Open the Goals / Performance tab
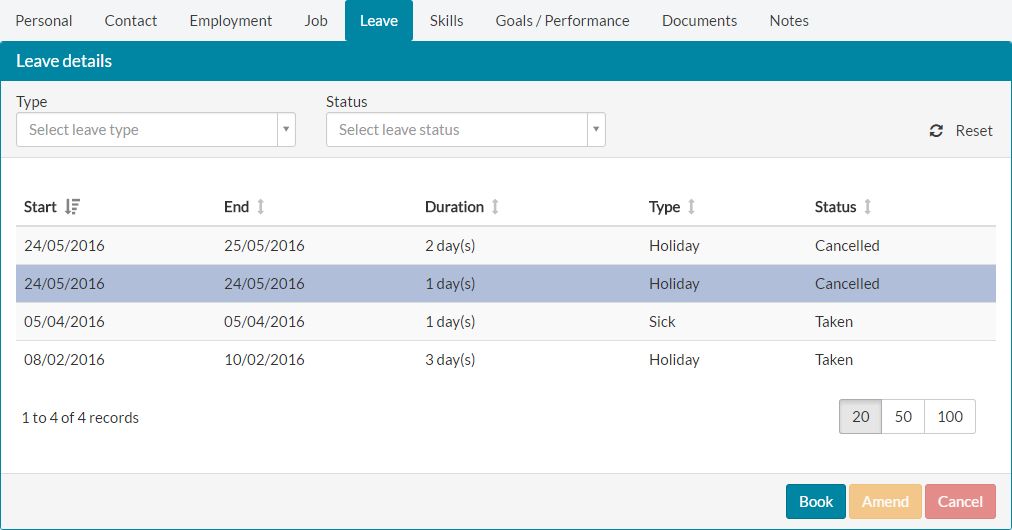 pyautogui.click(x=562, y=21)
